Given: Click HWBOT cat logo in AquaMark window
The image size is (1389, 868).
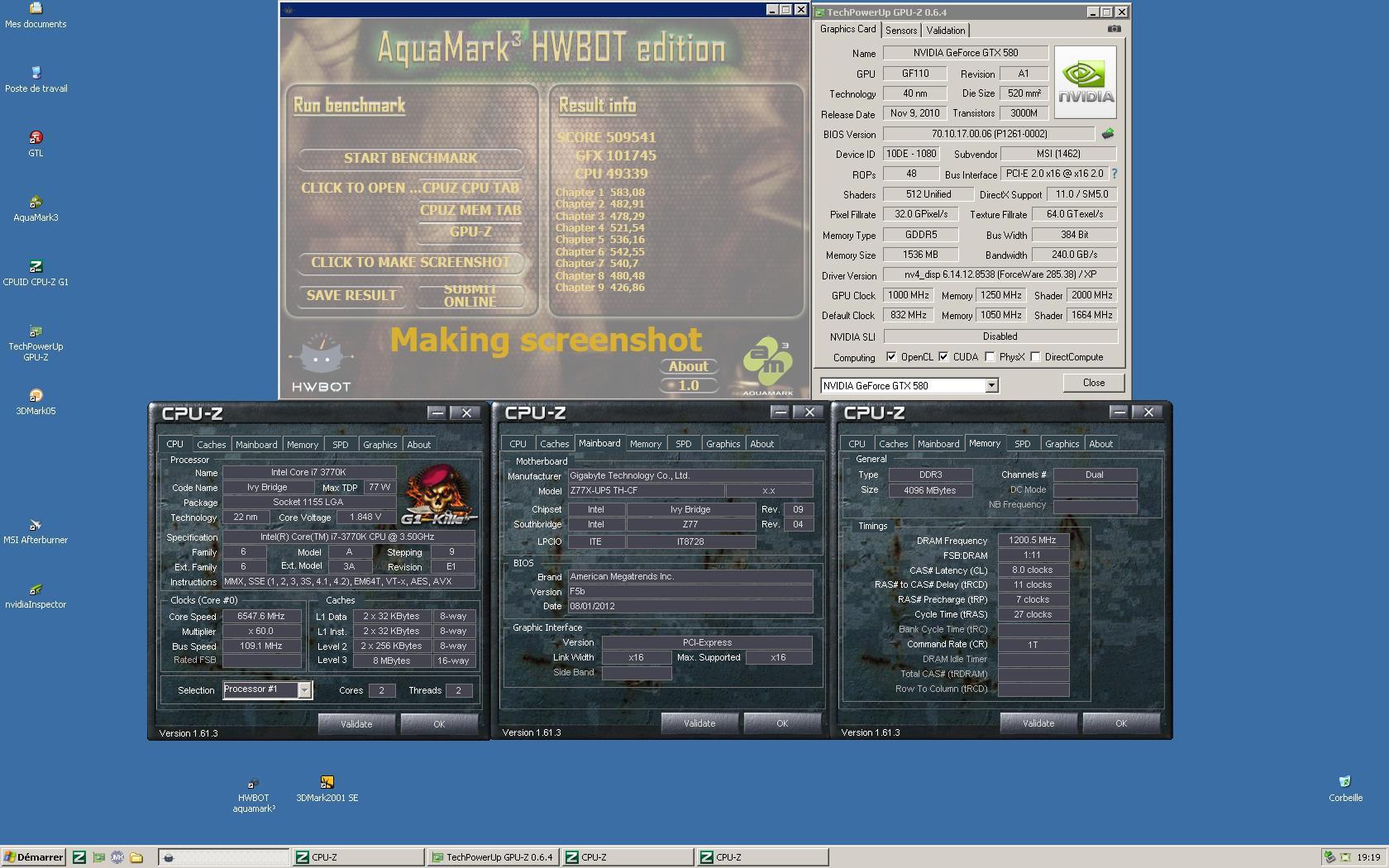Looking at the screenshot, I should pyautogui.click(x=321, y=363).
